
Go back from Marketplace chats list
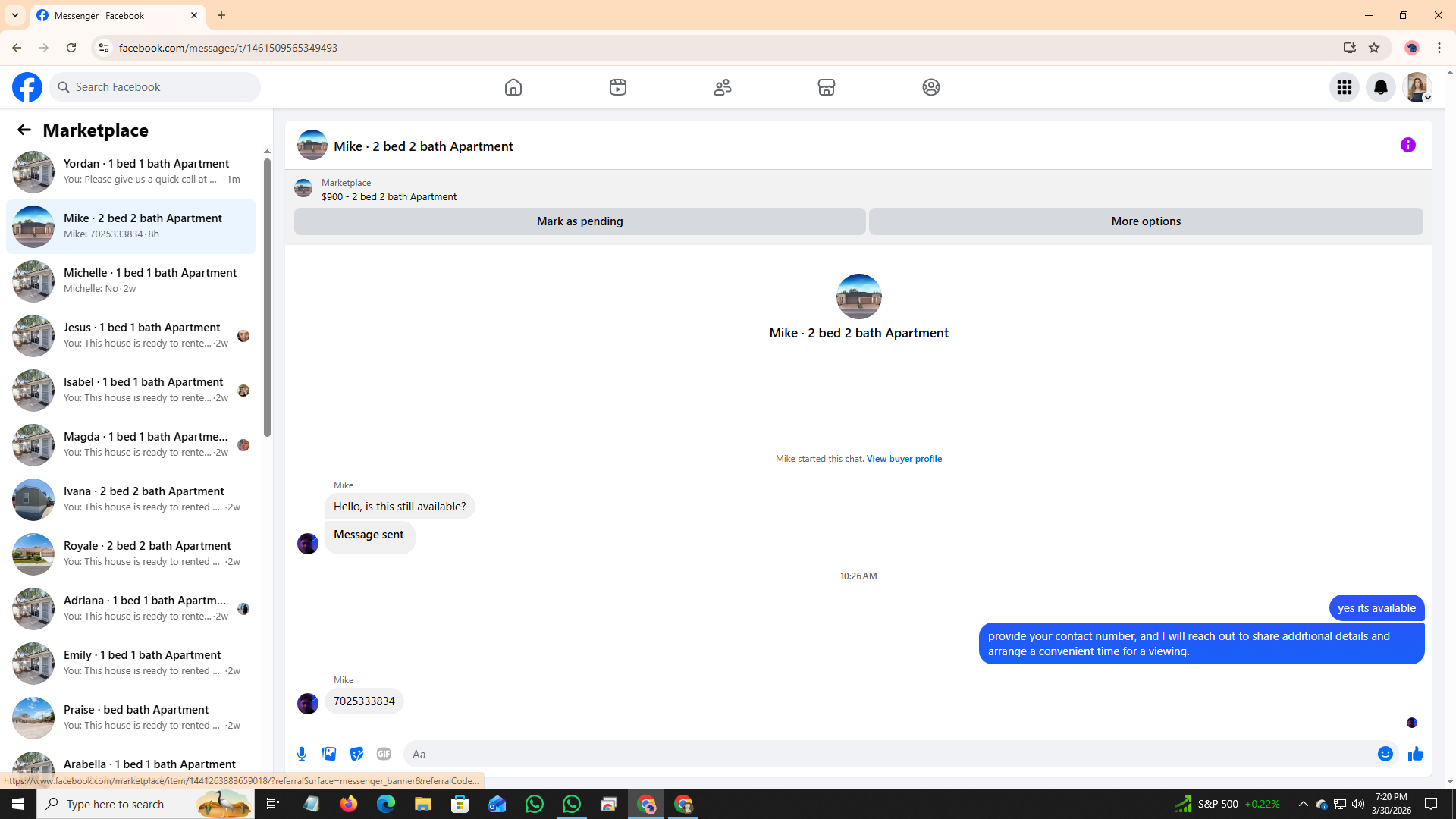[24, 130]
